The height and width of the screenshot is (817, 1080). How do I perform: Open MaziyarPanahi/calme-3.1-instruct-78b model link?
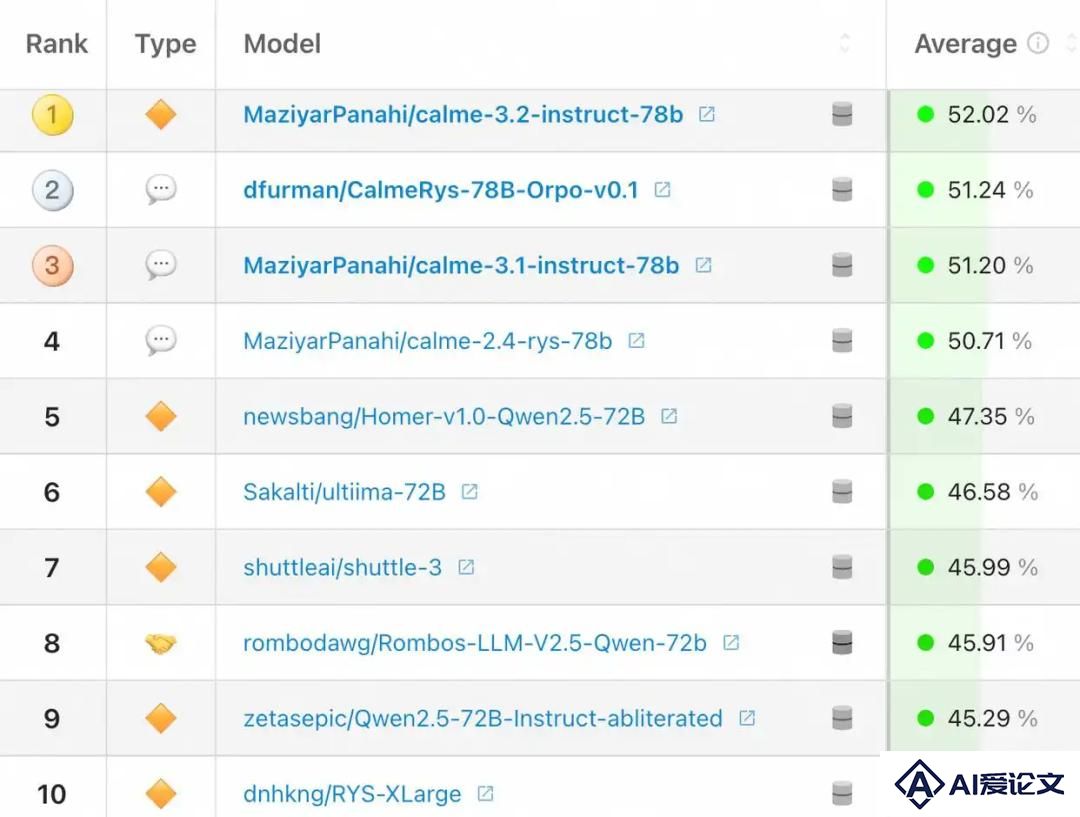coord(461,266)
